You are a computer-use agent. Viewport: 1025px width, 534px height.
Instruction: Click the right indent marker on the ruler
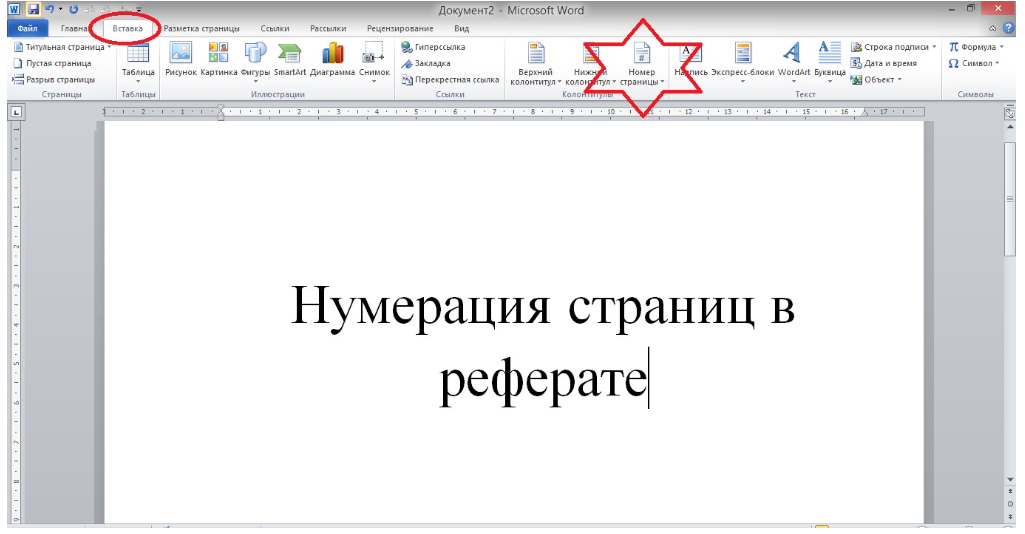(x=865, y=114)
